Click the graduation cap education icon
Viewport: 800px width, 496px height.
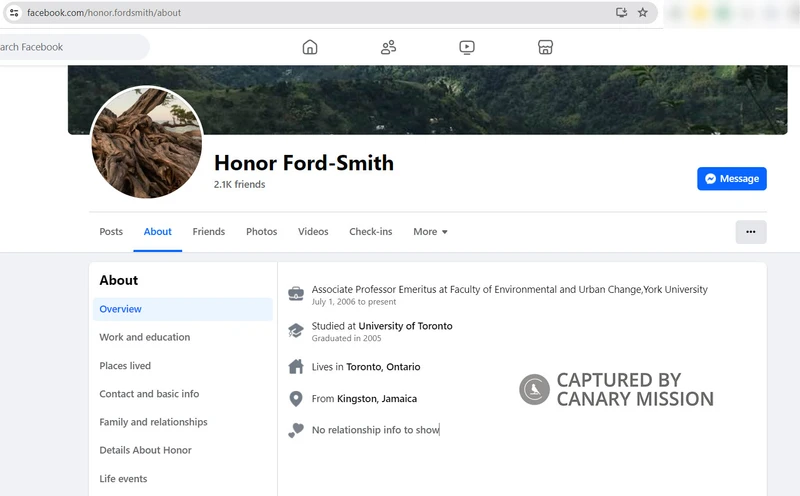click(x=296, y=330)
